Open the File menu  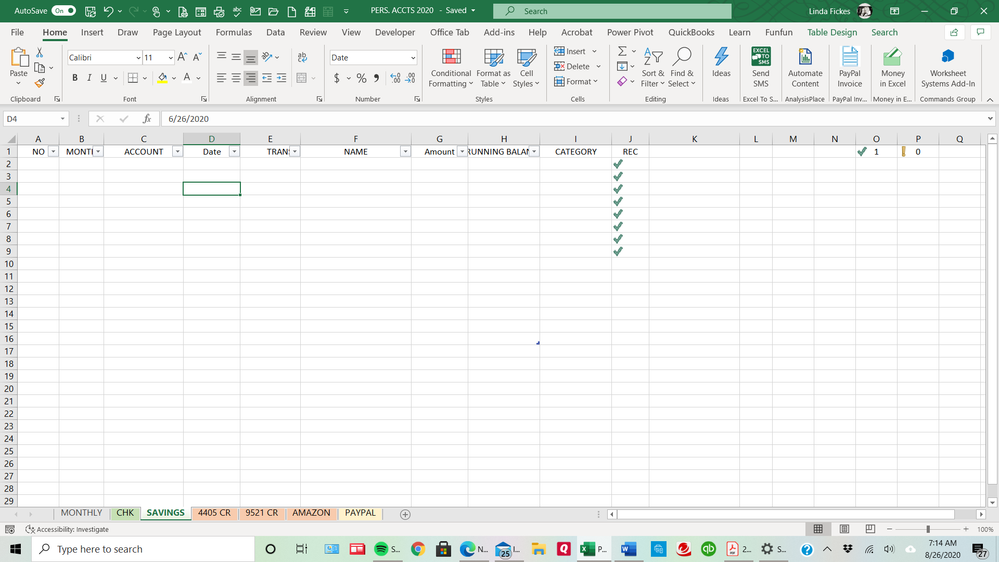[x=17, y=32]
